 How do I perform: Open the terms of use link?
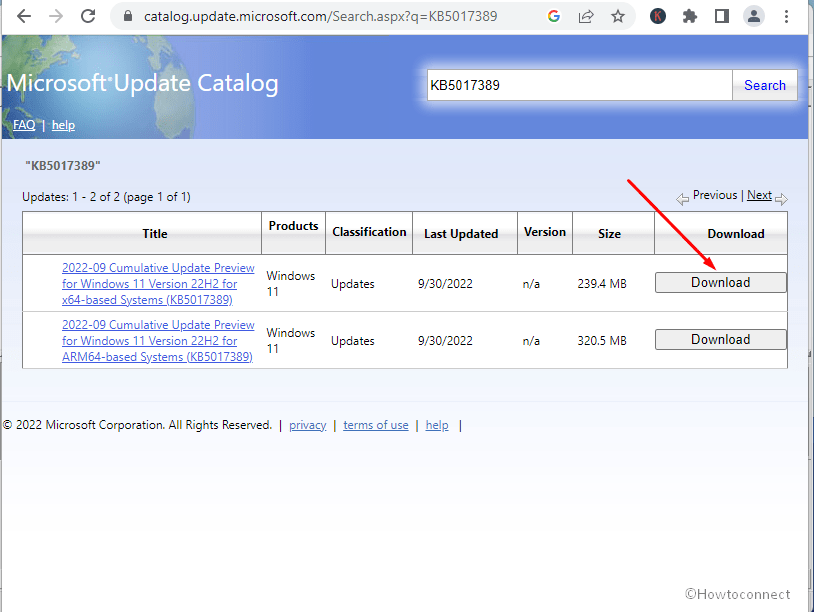point(376,425)
